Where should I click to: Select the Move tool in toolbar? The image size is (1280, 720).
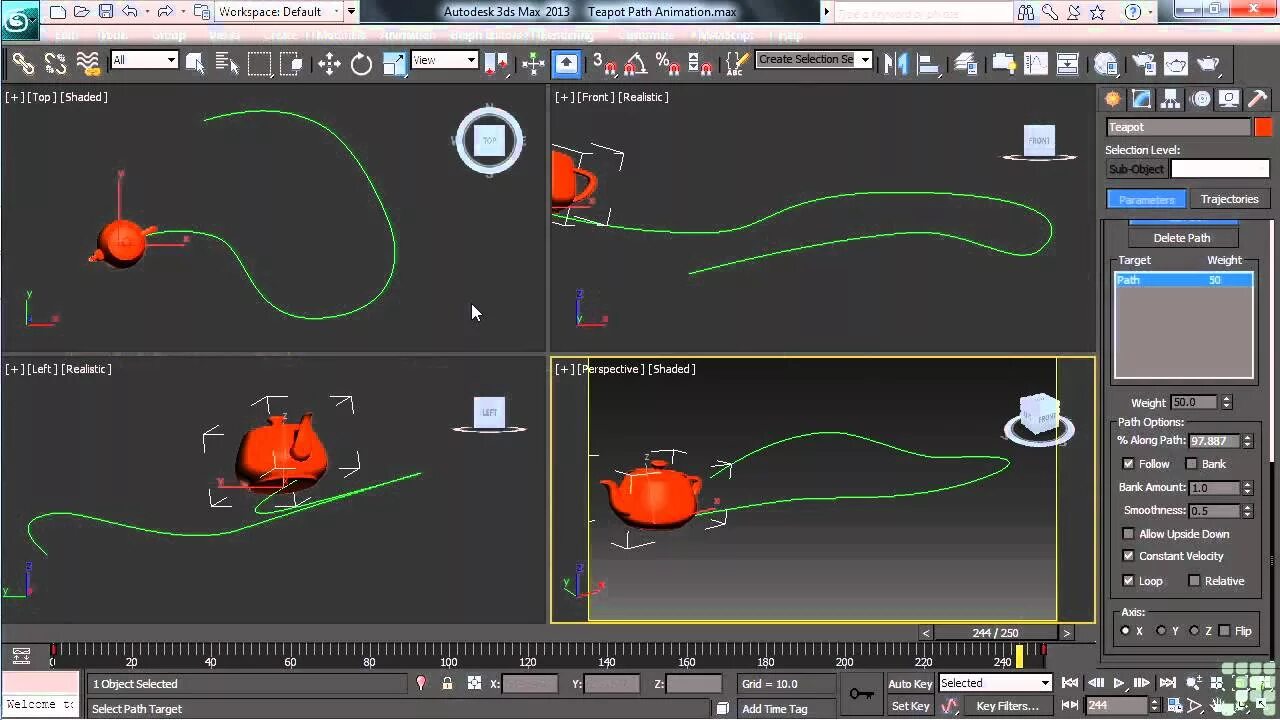[329, 65]
